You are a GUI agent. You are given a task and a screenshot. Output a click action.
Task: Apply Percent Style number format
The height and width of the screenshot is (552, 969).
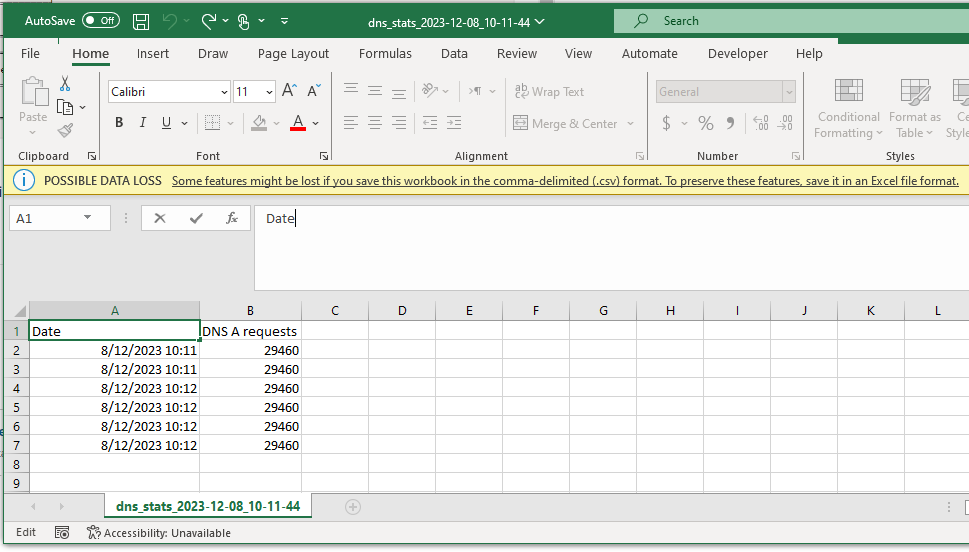pos(706,123)
